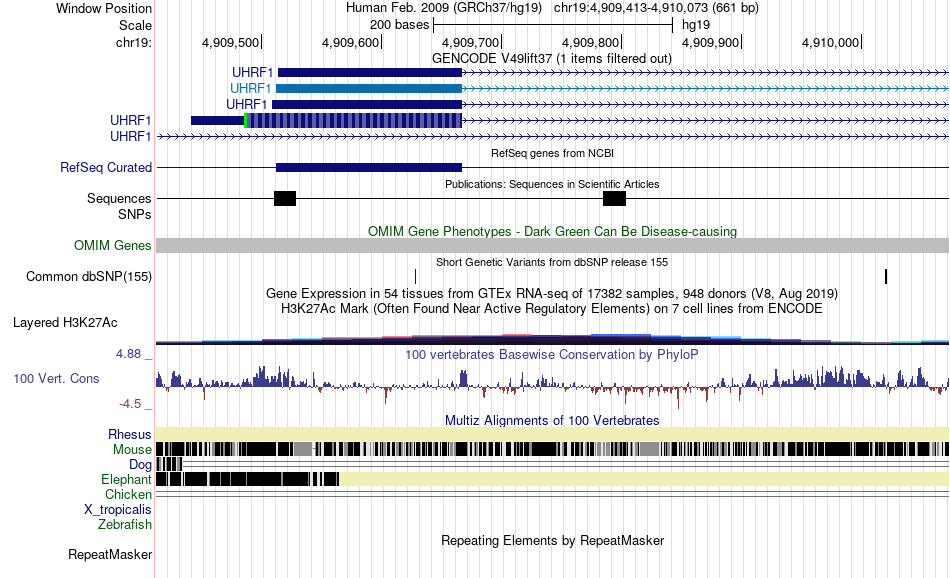Click the first black publication sequence block
950x578 pixels.
coord(285,198)
